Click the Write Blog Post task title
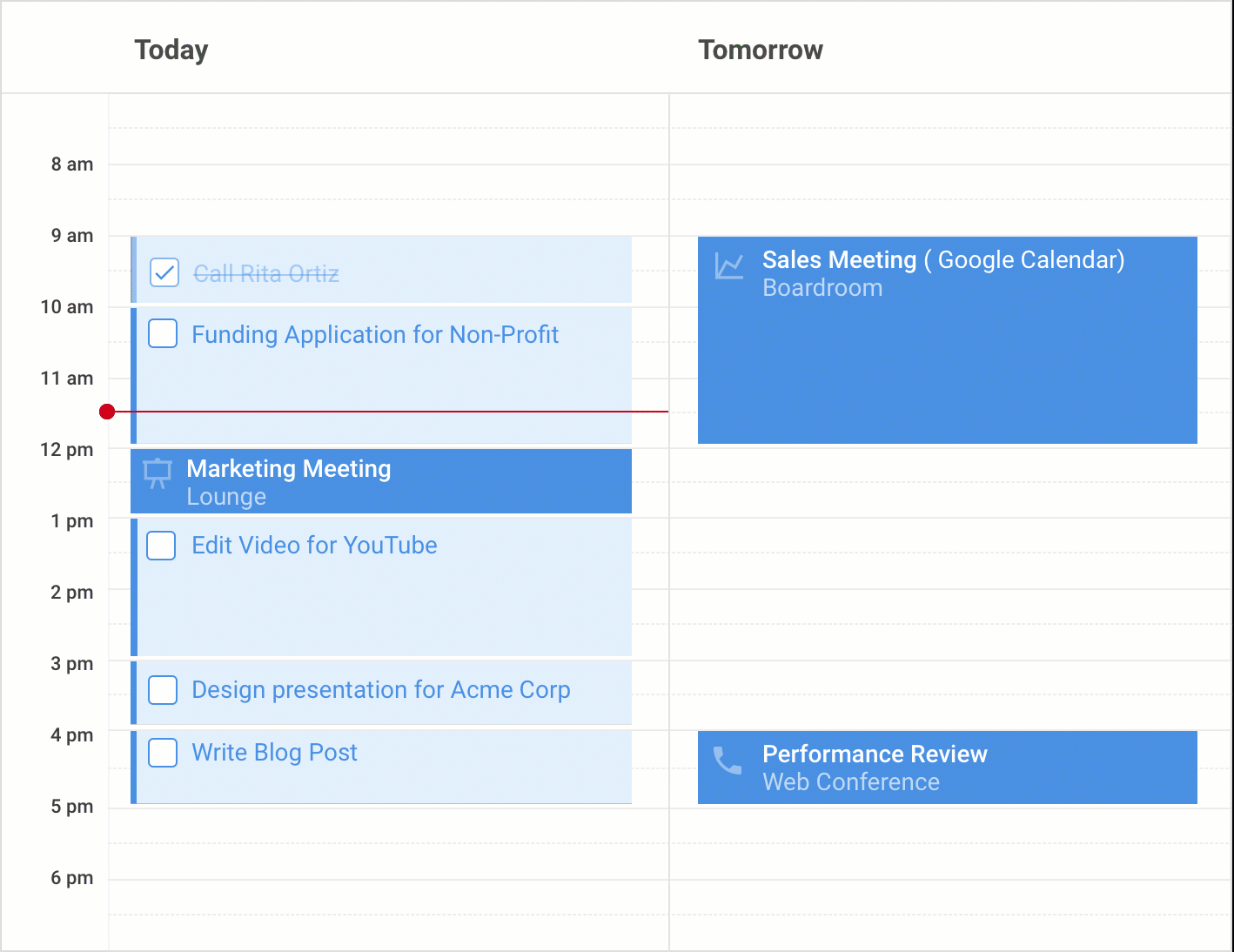This screenshot has width=1234, height=952. 274,753
